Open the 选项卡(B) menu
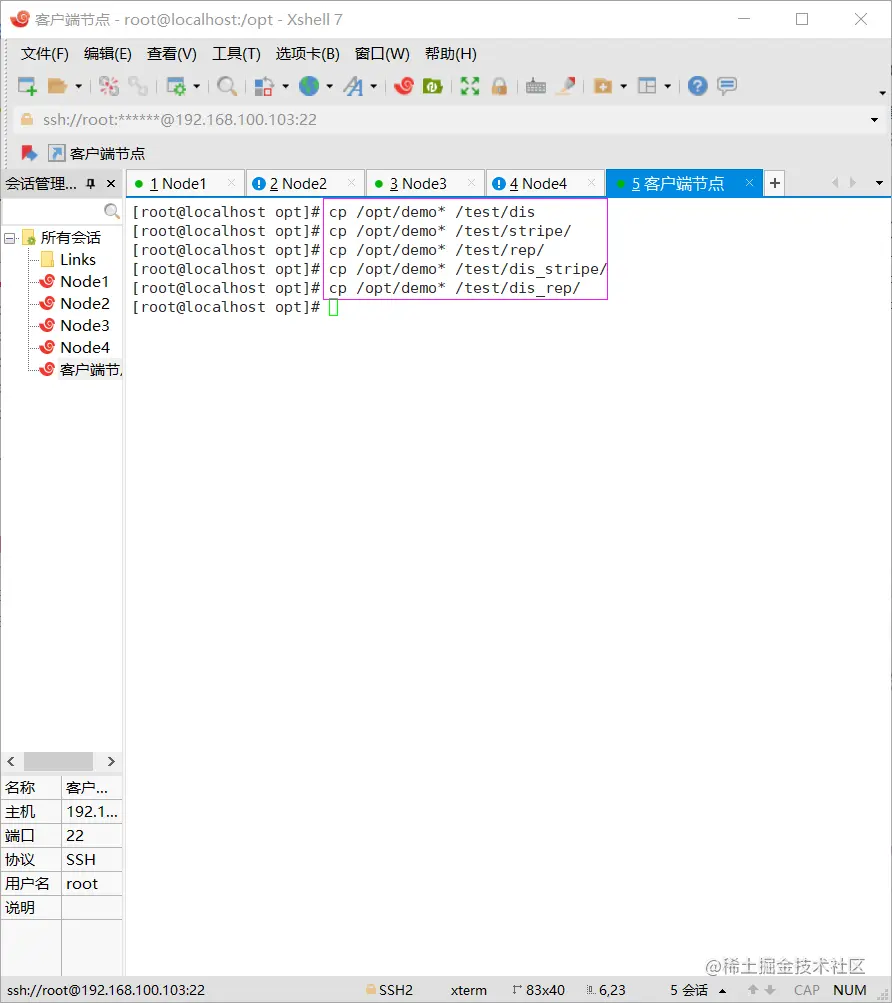892x1003 pixels. coord(307,54)
